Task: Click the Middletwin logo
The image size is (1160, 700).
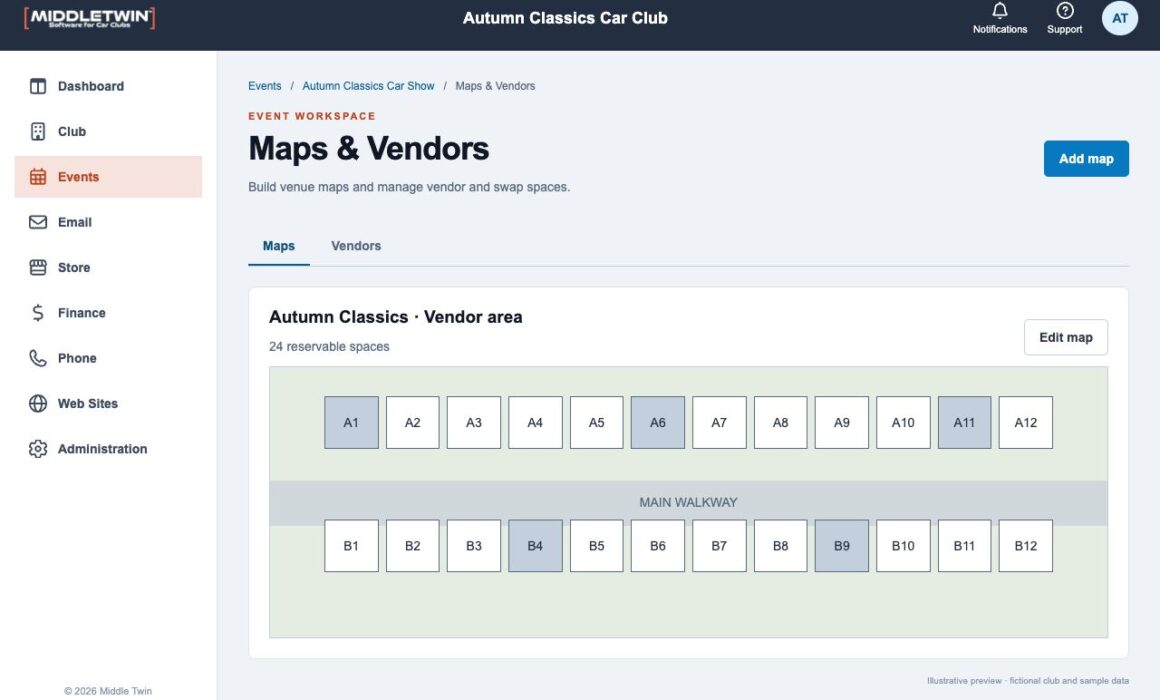Action: tap(90, 18)
